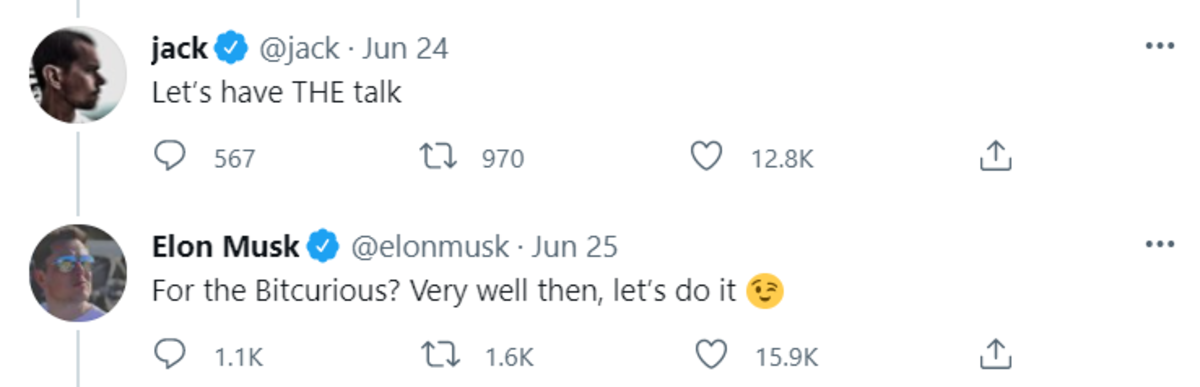The height and width of the screenshot is (387, 1200).
Task: Click Elon Musk's verified badge
Action: pyautogui.click(x=325, y=245)
